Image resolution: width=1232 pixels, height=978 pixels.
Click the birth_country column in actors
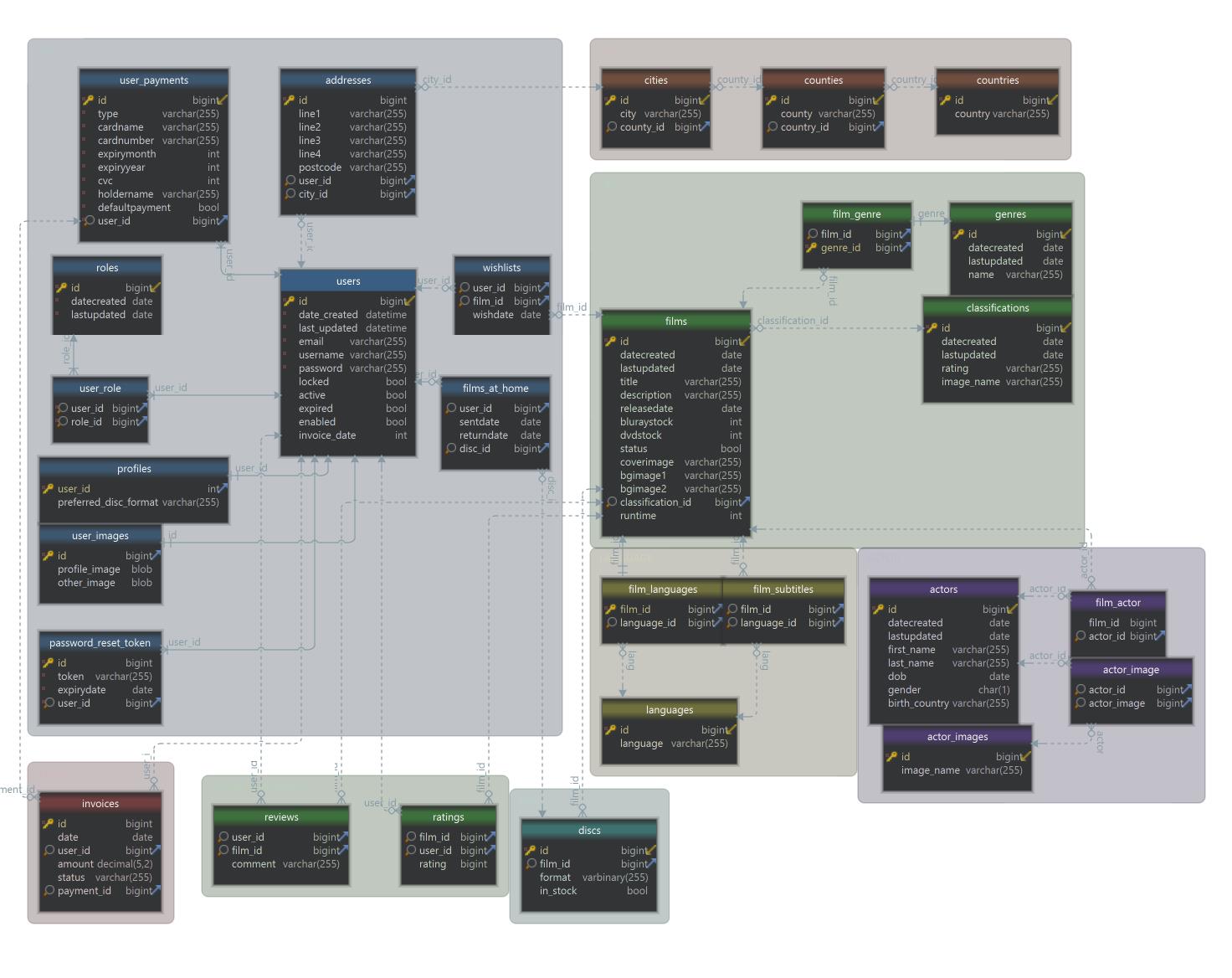(918, 703)
